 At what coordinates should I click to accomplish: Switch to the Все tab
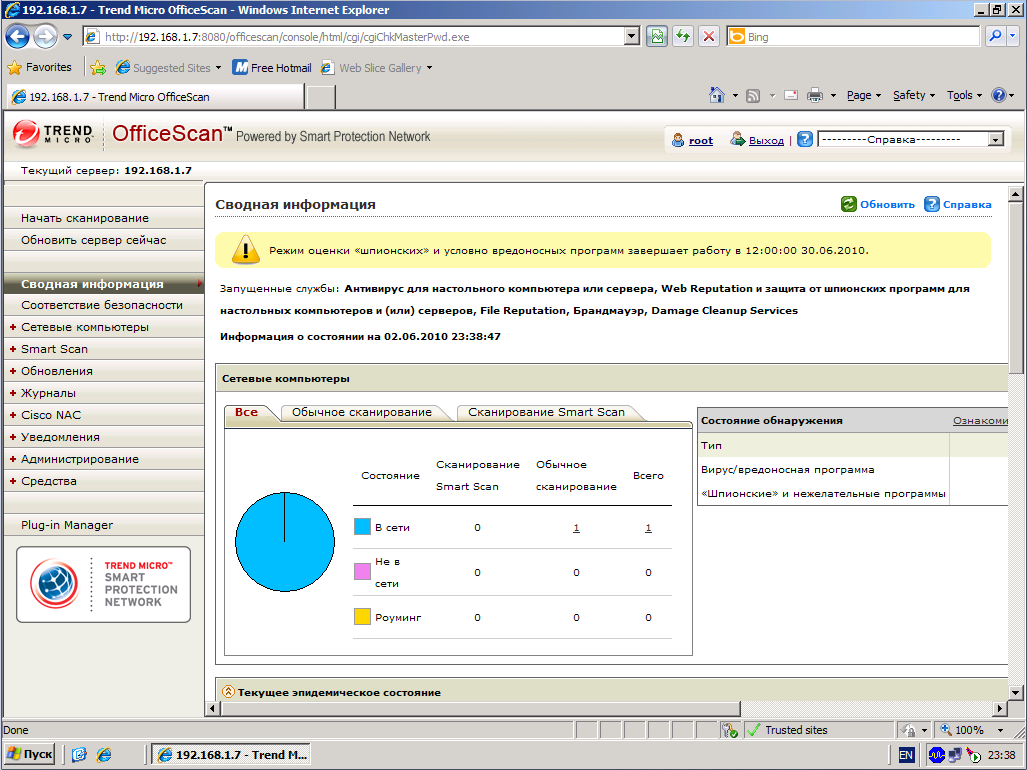(246, 412)
